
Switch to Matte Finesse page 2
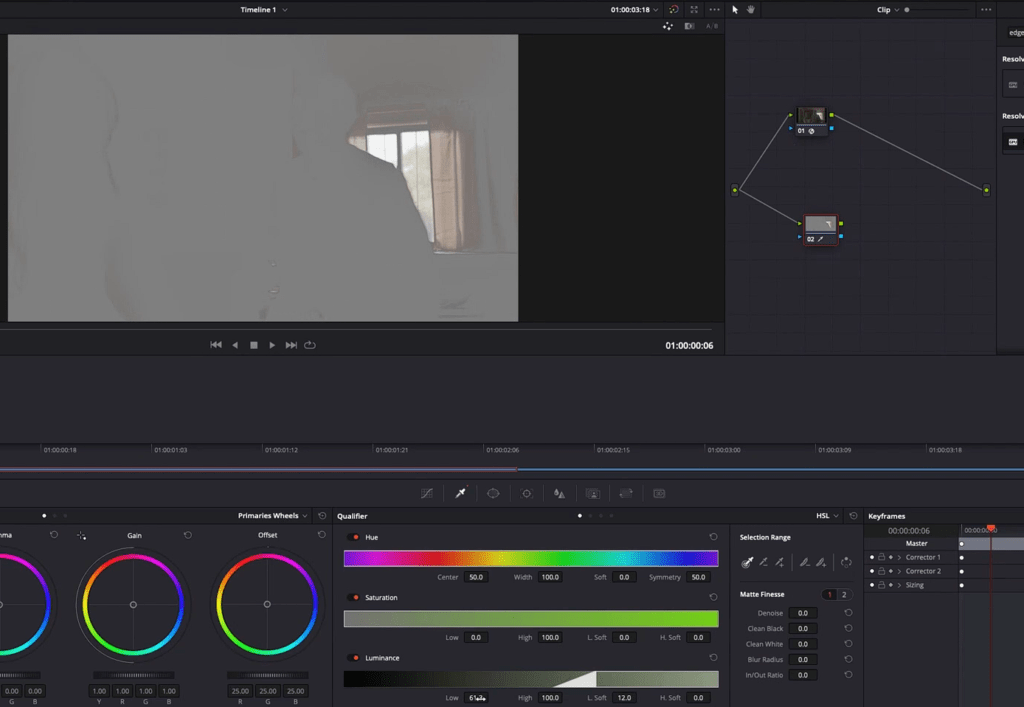(843, 595)
